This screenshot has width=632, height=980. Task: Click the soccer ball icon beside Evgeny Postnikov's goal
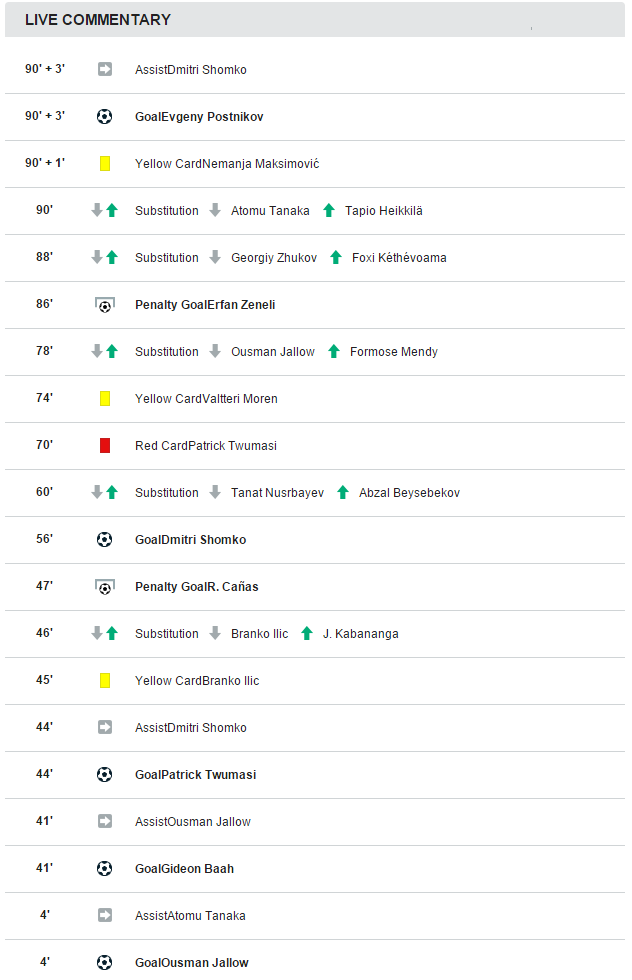pyautogui.click(x=104, y=116)
